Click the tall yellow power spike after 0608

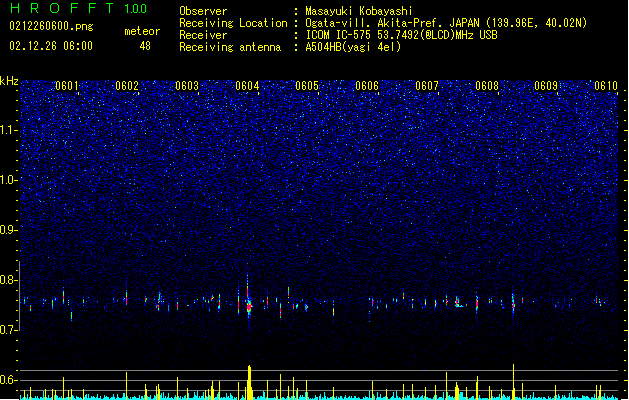pyautogui.click(x=513, y=382)
